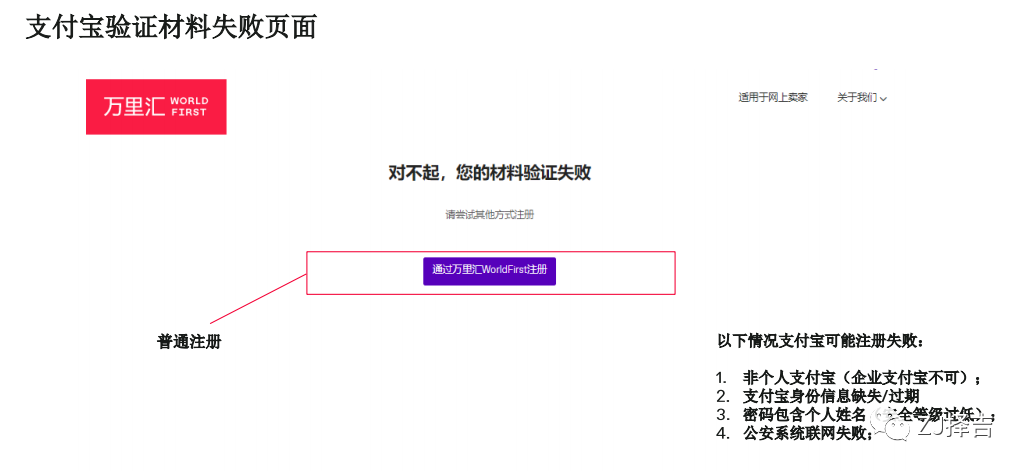Click the label 普通注册
Screen dimensions: 1028x471
point(189,342)
